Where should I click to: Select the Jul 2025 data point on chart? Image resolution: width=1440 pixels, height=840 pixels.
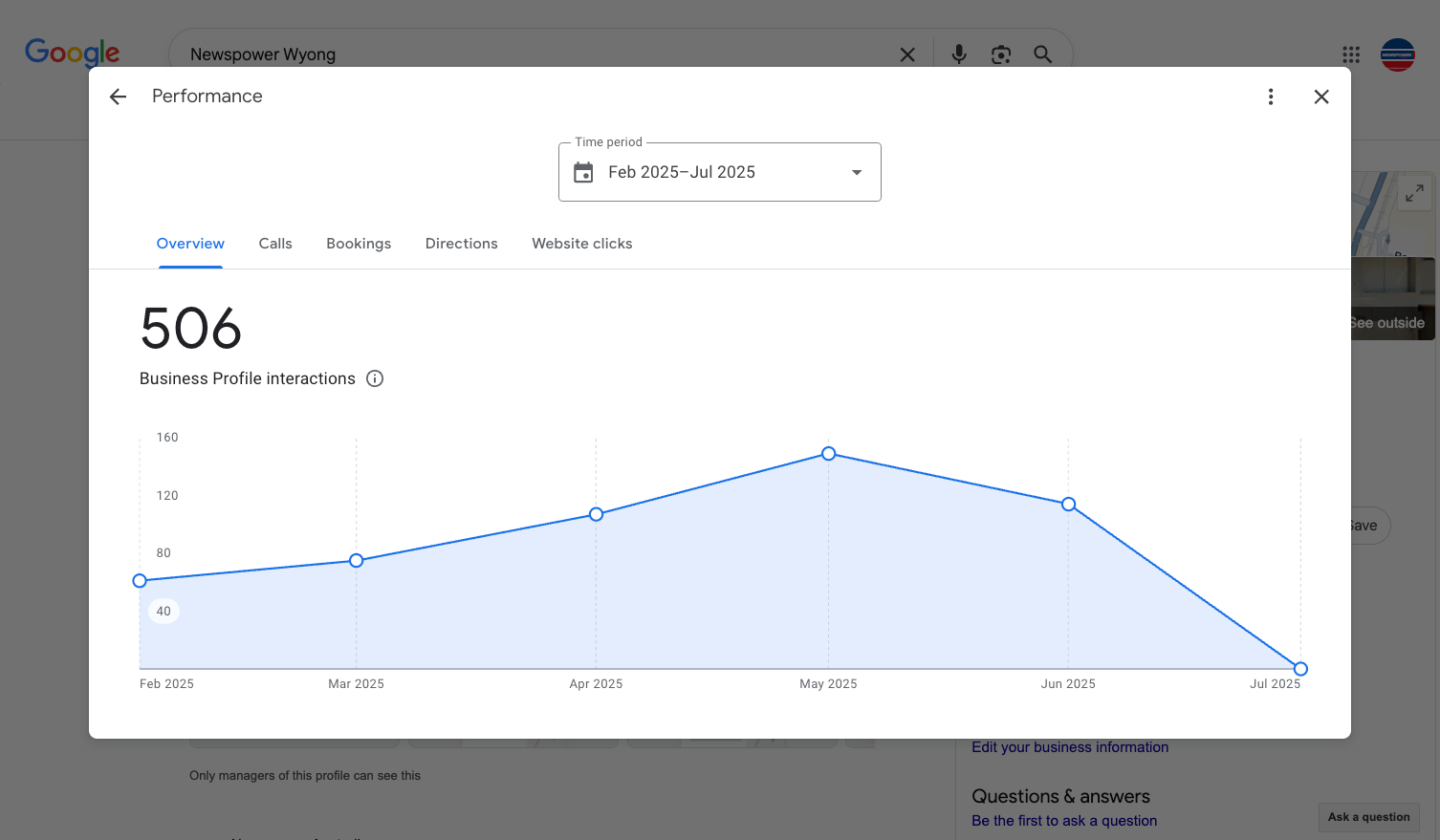tap(1300, 669)
